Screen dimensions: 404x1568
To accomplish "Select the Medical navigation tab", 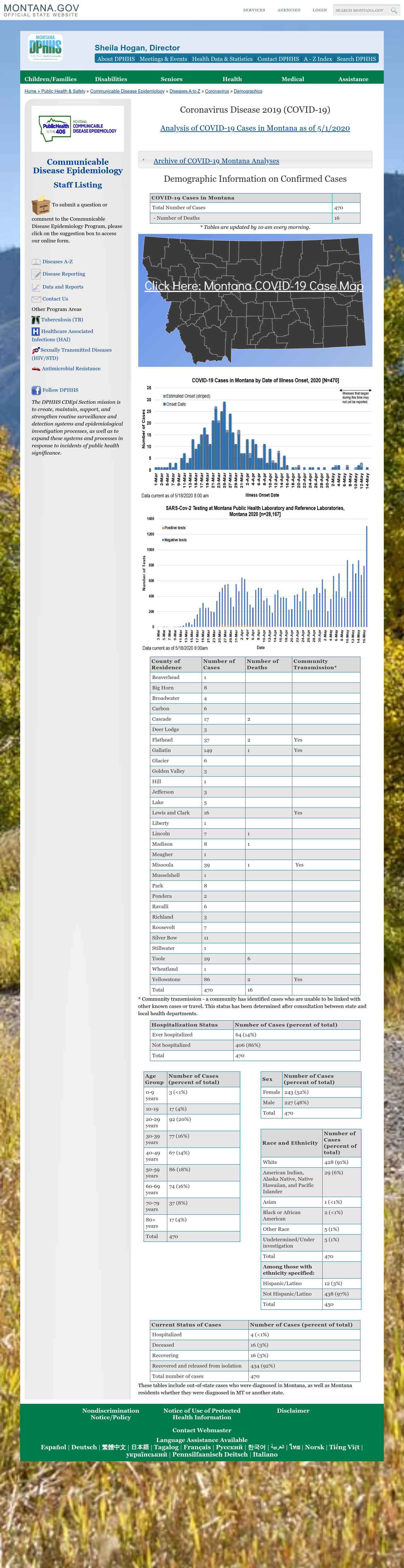I will (293, 79).
